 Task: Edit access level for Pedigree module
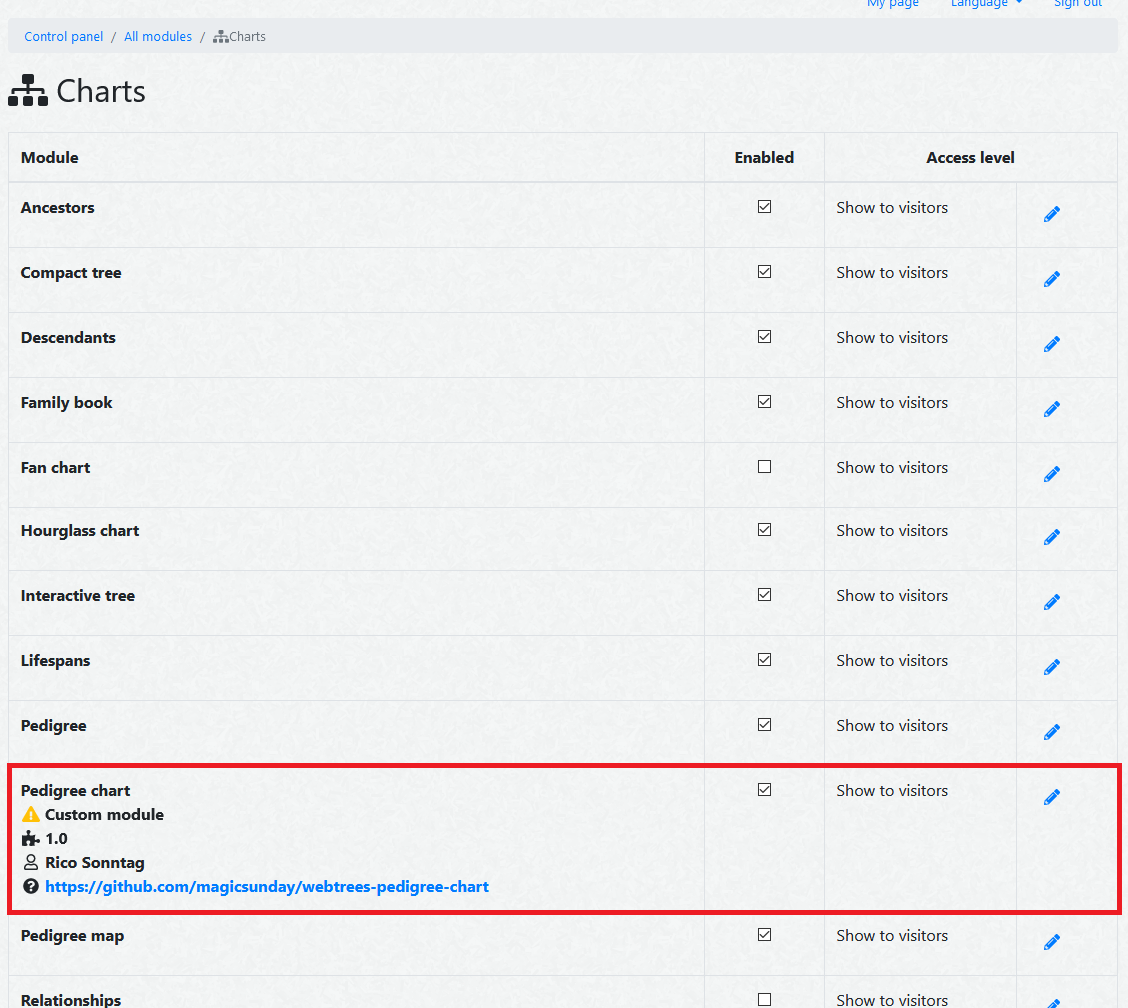(x=1052, y=732)
